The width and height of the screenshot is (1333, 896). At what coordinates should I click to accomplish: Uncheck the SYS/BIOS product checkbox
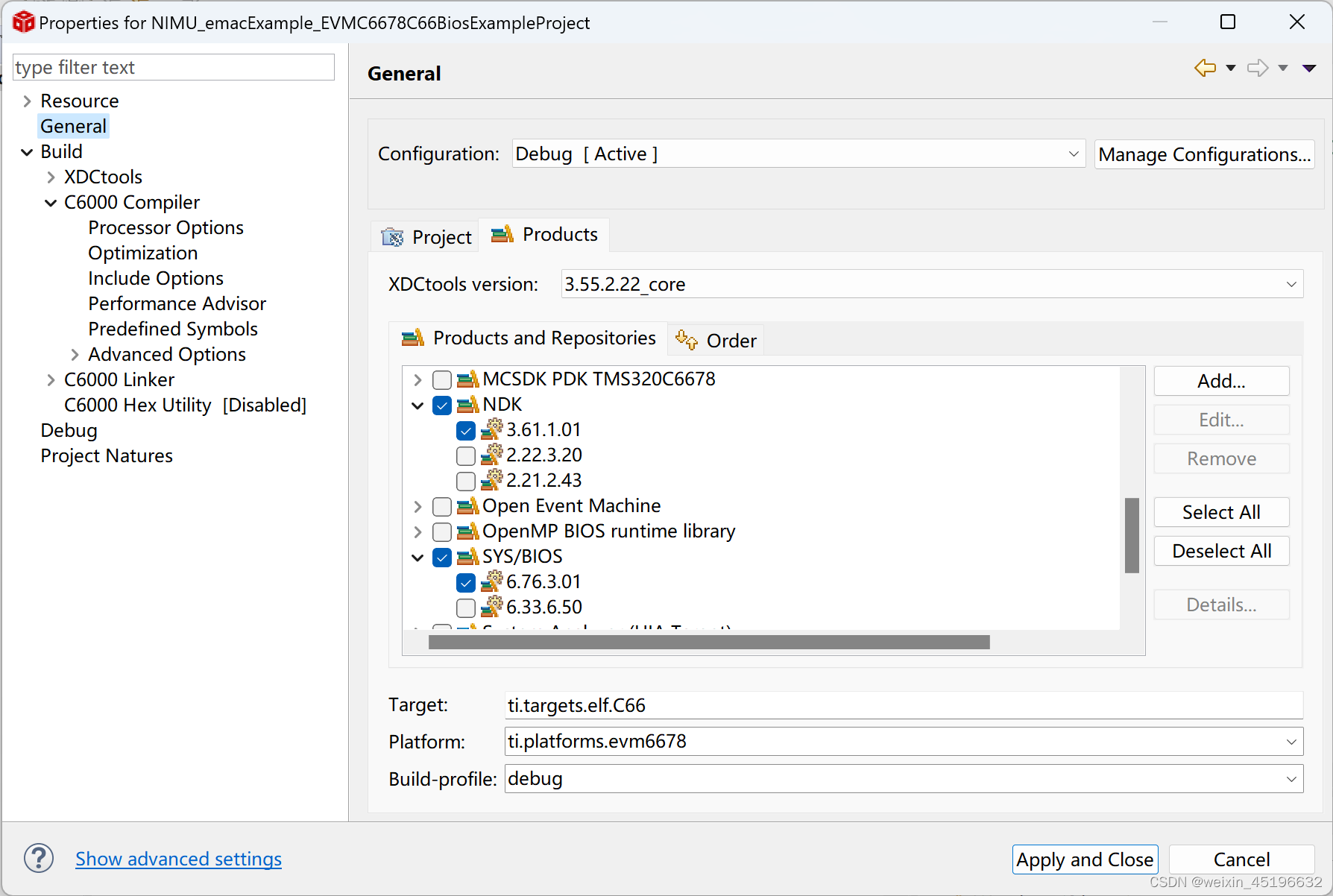tap(442, 558)
